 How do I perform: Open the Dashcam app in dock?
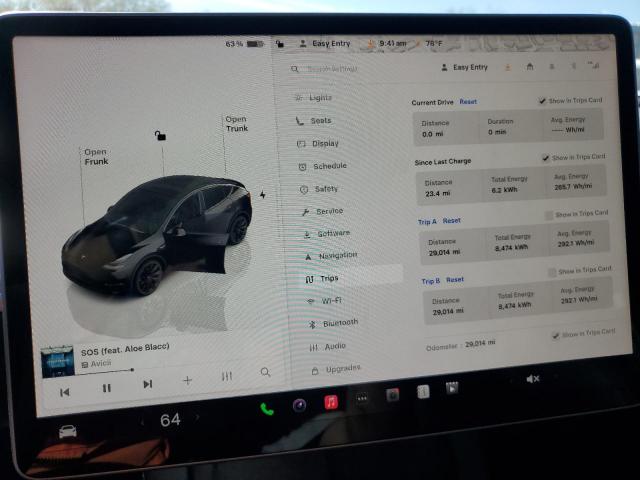tap(393, 395)
